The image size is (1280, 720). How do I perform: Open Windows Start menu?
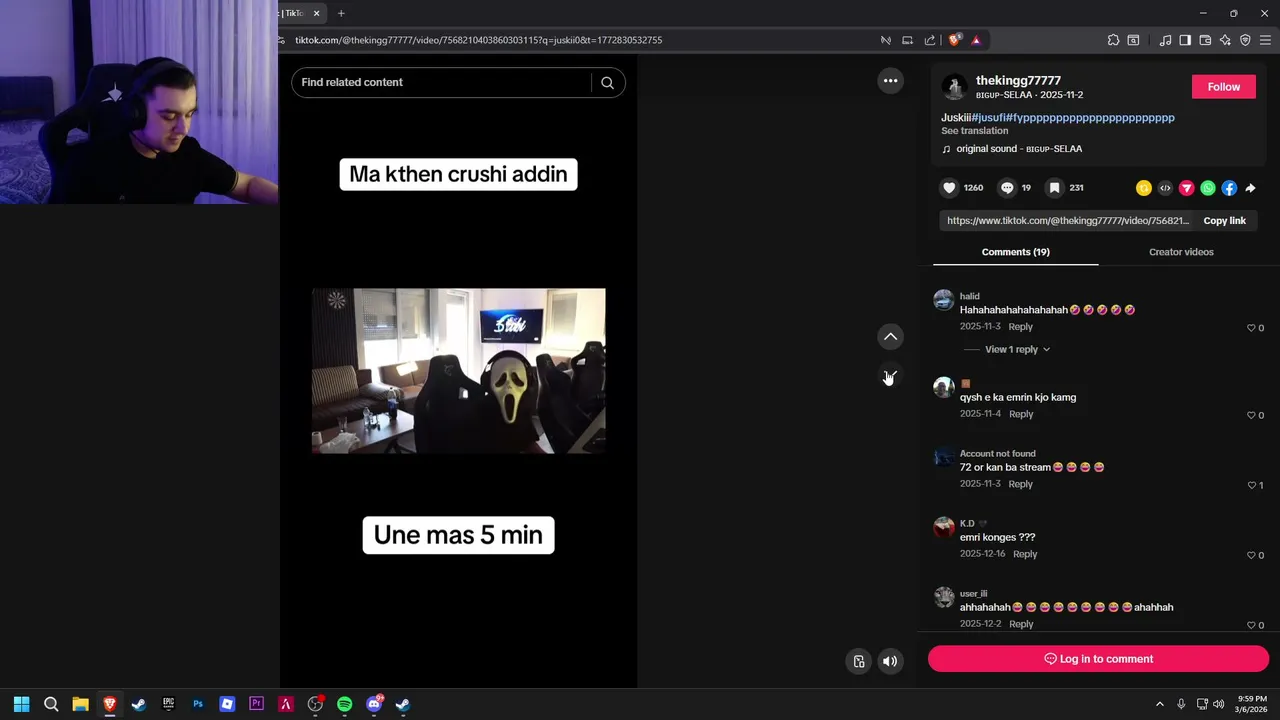[21, 704]
